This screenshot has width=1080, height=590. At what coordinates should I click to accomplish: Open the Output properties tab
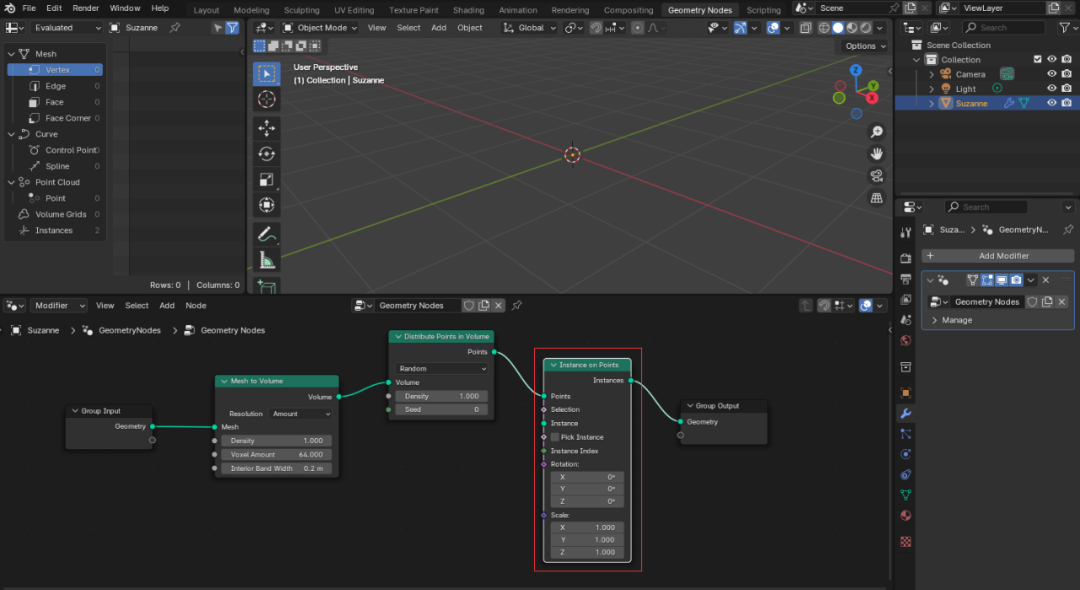click(906, 279)
